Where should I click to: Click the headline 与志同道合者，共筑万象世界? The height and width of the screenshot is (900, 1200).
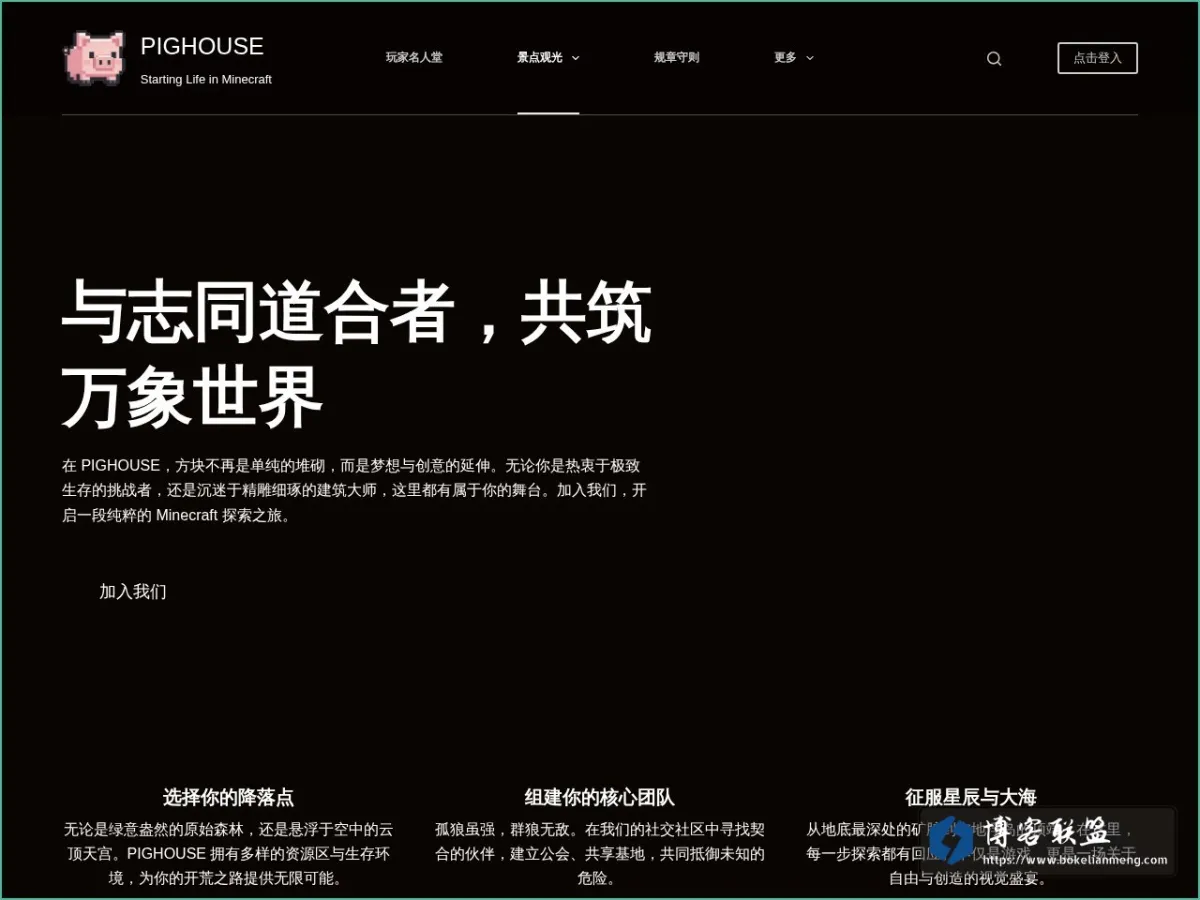[357, 355]
